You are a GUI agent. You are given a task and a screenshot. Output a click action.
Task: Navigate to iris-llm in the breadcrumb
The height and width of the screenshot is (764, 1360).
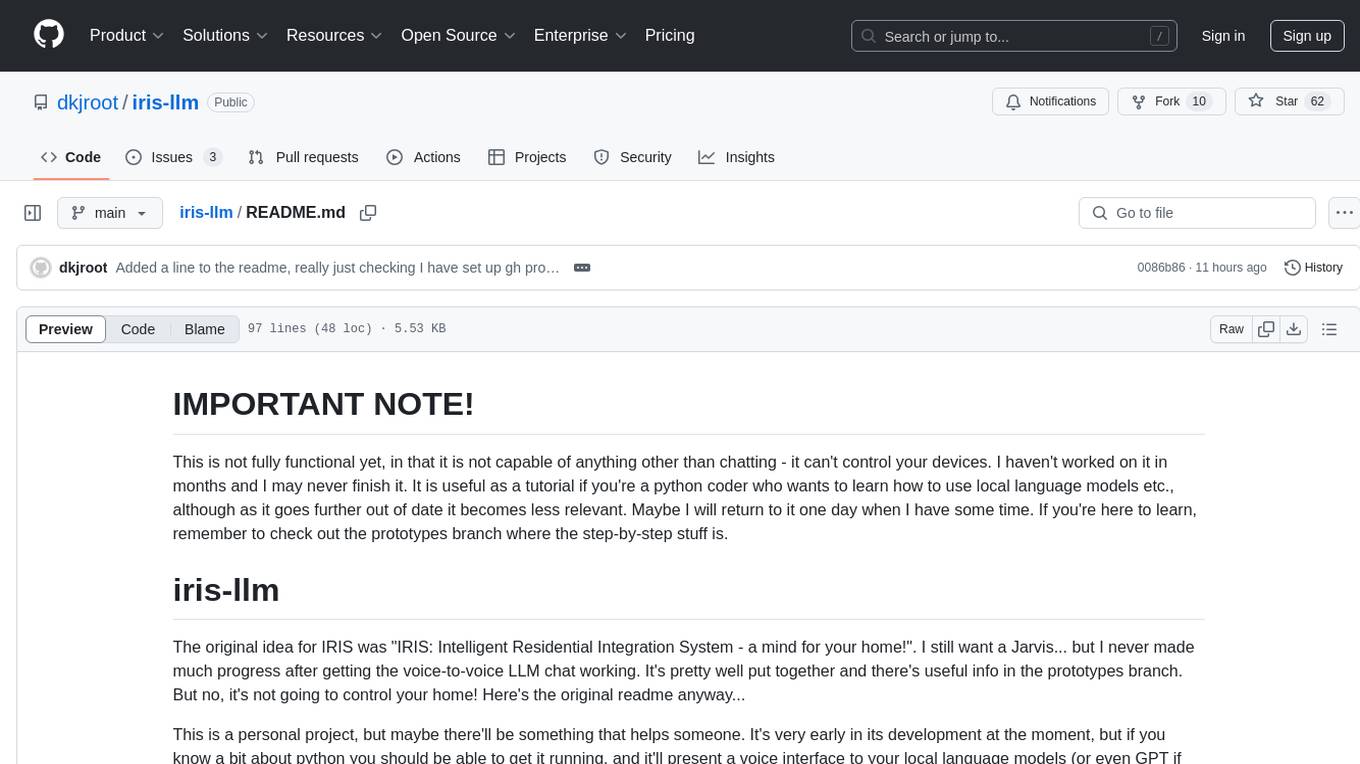[x=206, y=212]
